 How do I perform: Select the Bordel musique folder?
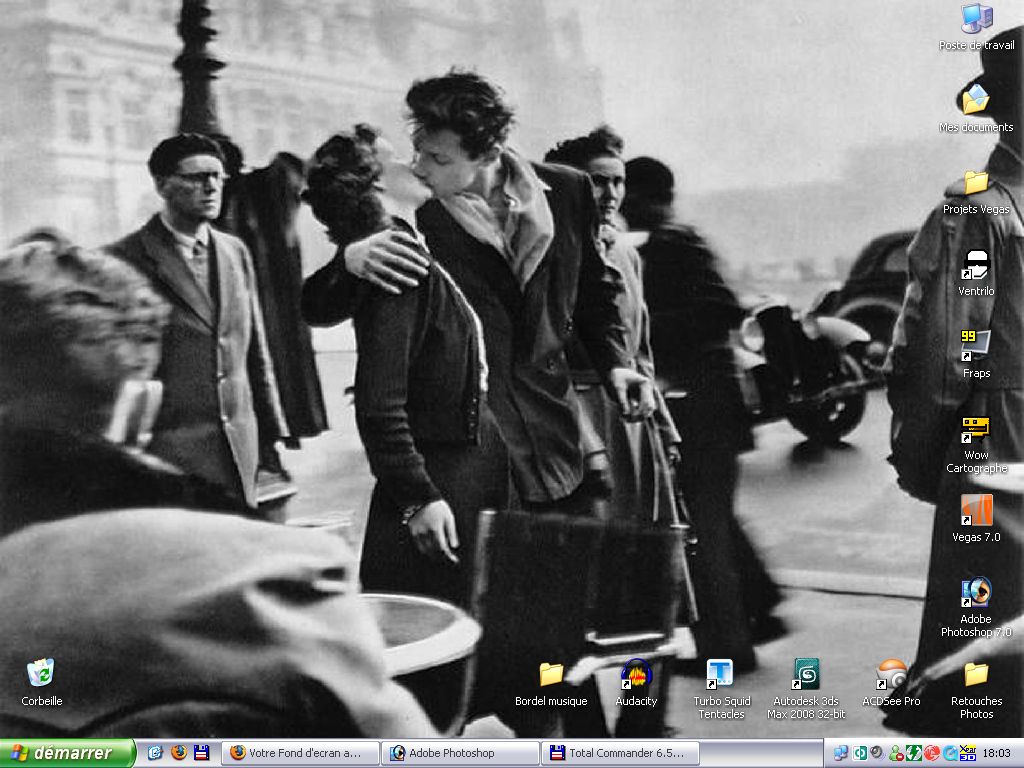click(x=551, y=684)
